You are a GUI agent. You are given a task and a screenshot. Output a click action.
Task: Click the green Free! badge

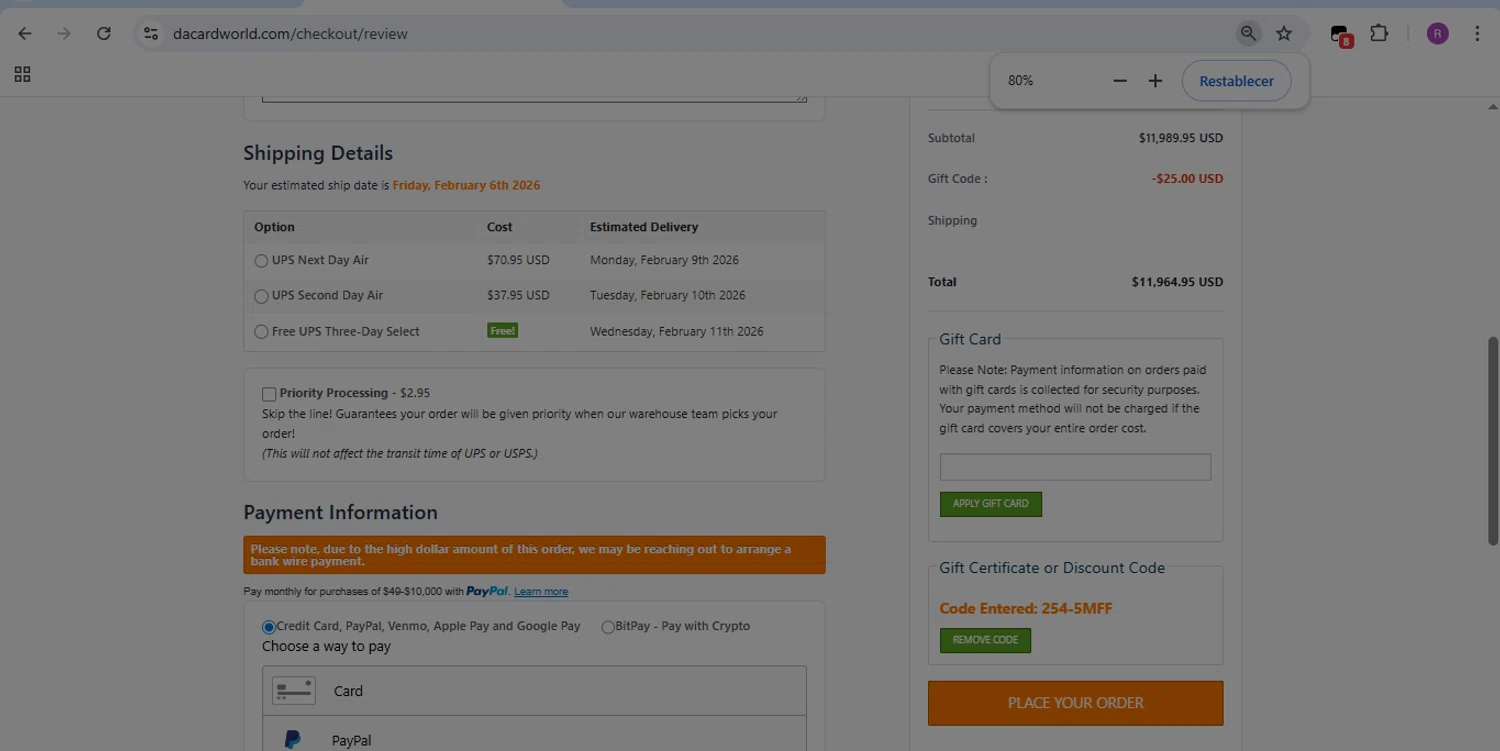pos(502,331)
